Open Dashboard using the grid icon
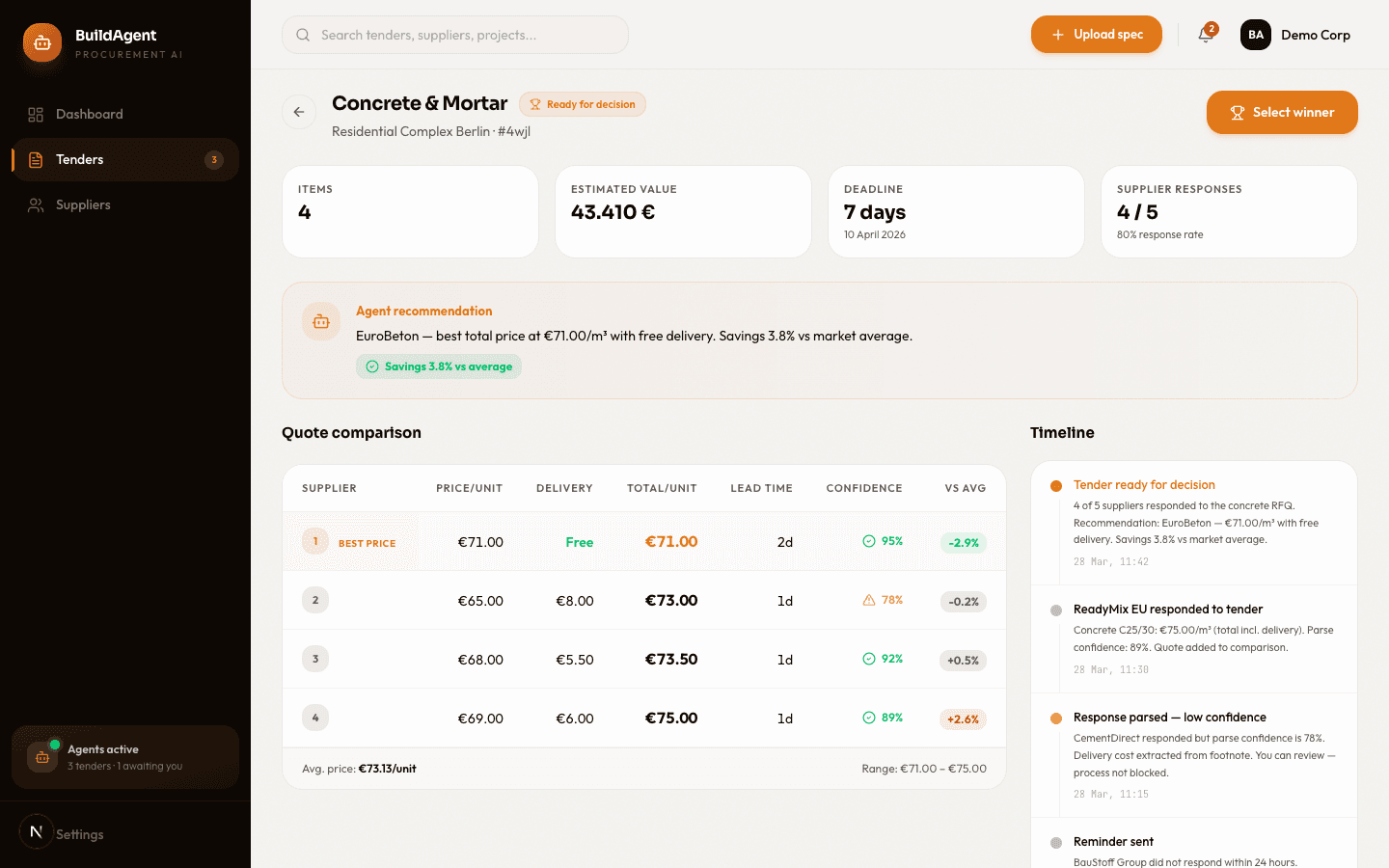This screenshot has width=1389, height=868. point(36,114)
